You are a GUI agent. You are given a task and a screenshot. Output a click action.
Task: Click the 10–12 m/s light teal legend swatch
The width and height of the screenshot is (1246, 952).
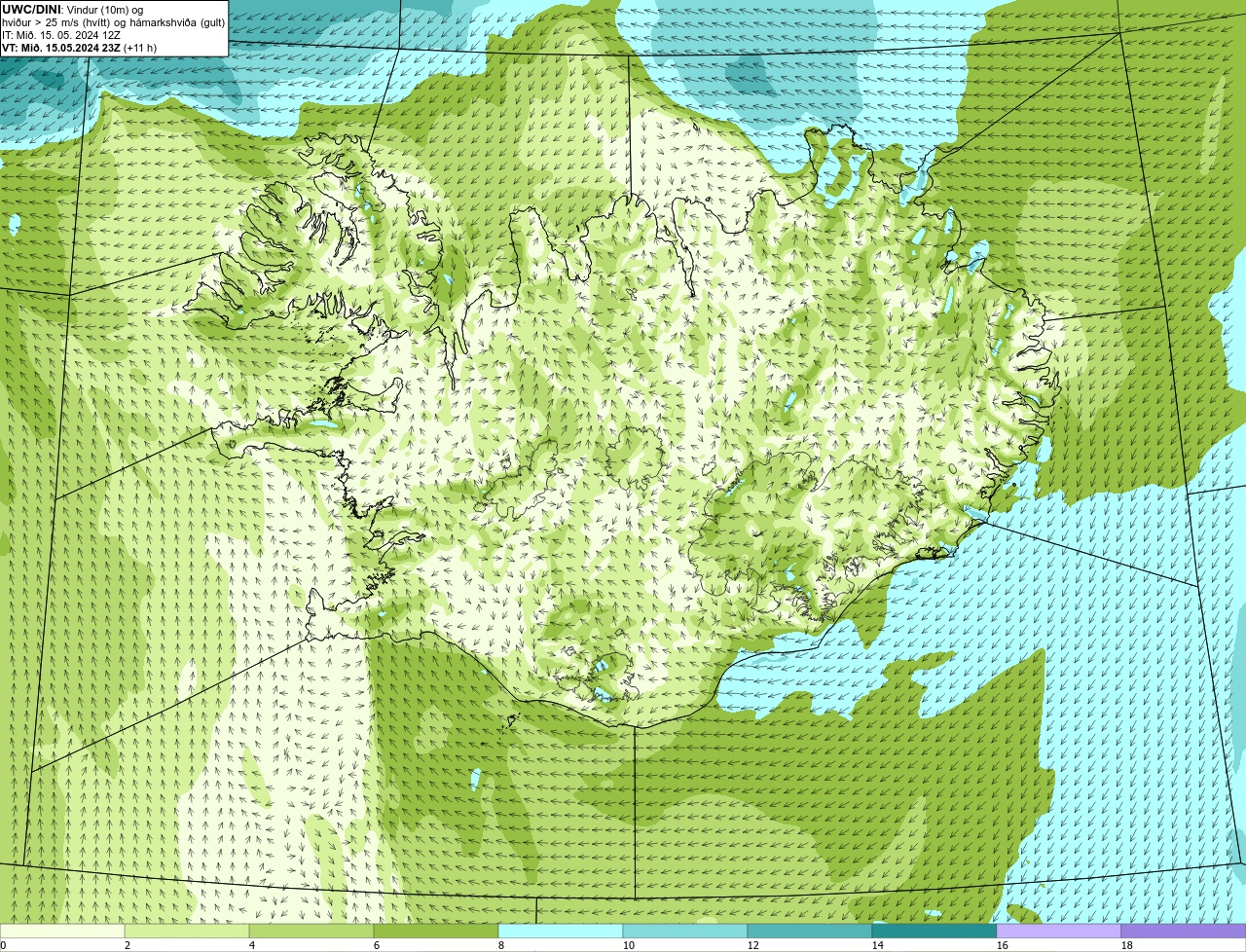pos(685,931)
